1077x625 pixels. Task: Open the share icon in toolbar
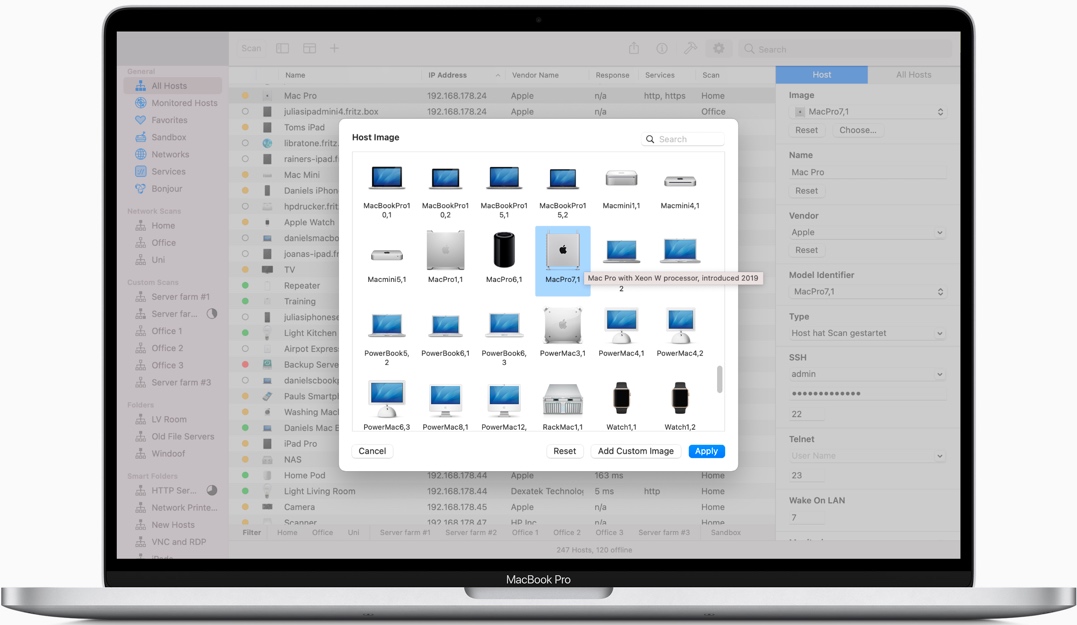tap(634, 48)
